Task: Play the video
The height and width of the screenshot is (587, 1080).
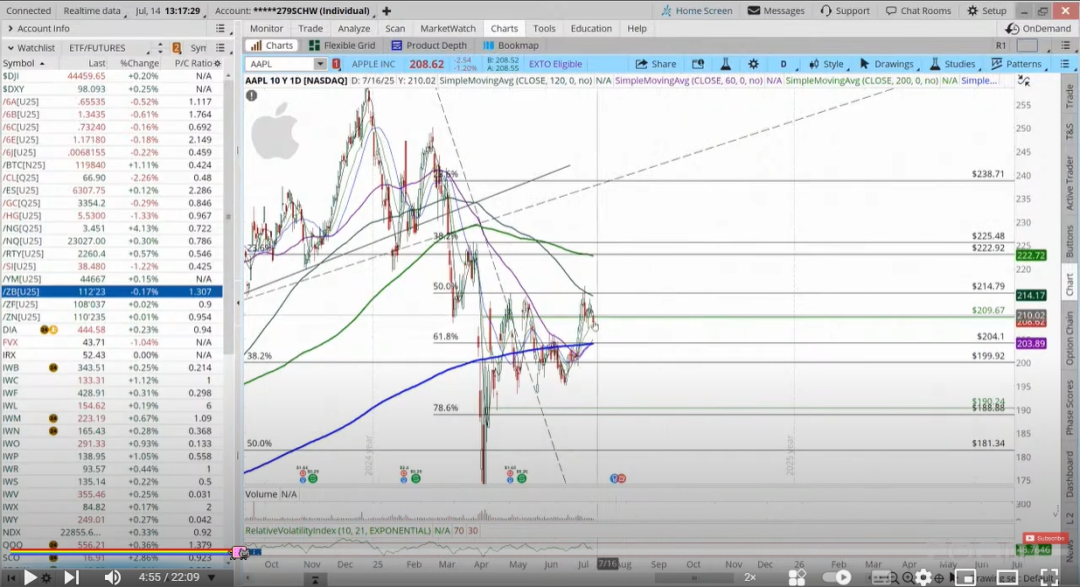Action: click(30, 577)
